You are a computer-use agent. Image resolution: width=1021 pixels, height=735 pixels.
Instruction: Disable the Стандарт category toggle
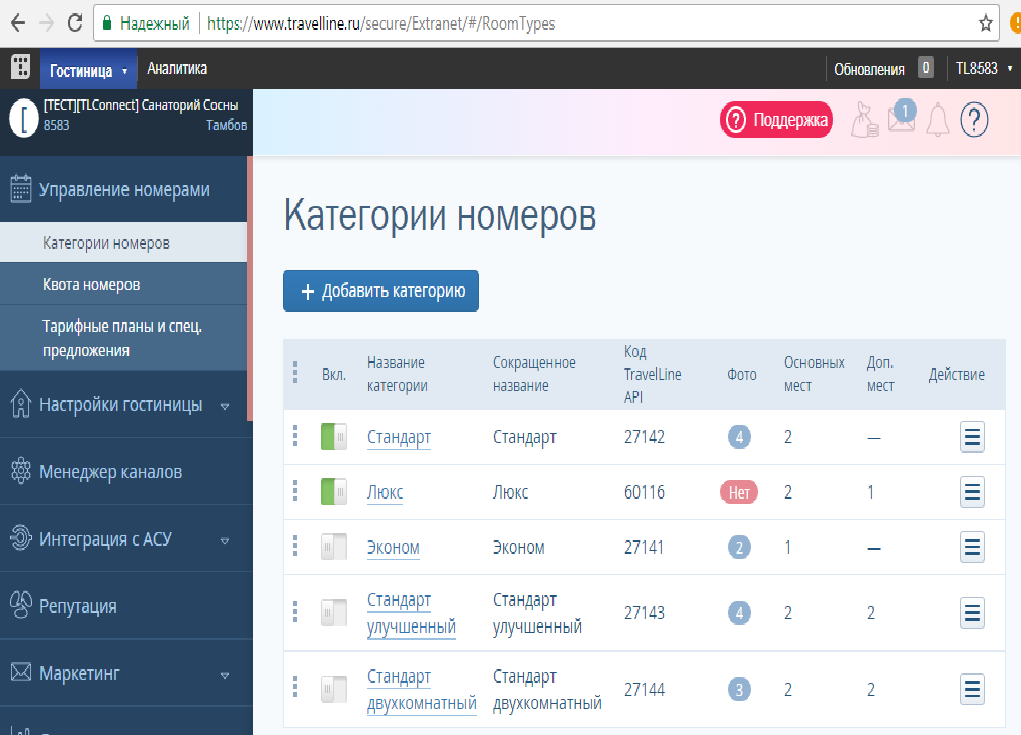pyautogui.click(x=333, y=437)
